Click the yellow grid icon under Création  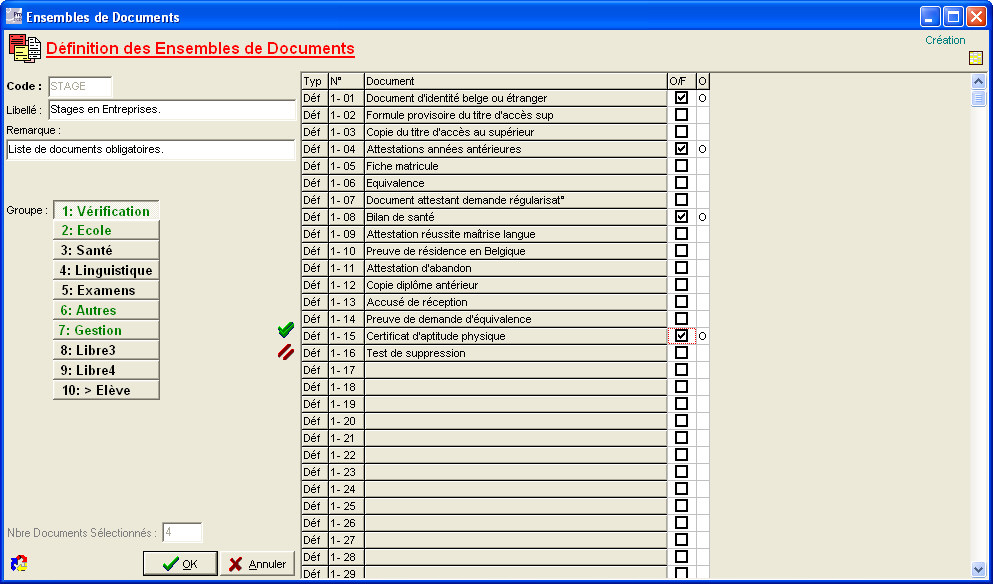975,58
